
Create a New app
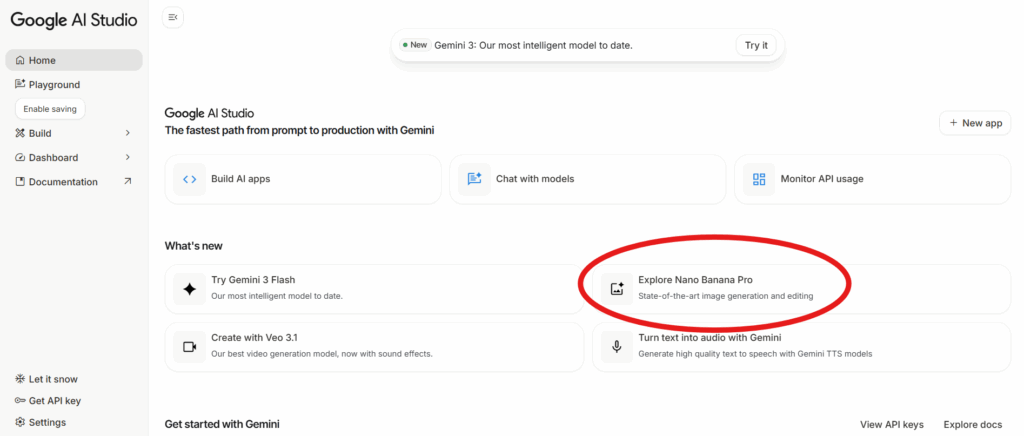click(x=975, y=123)
